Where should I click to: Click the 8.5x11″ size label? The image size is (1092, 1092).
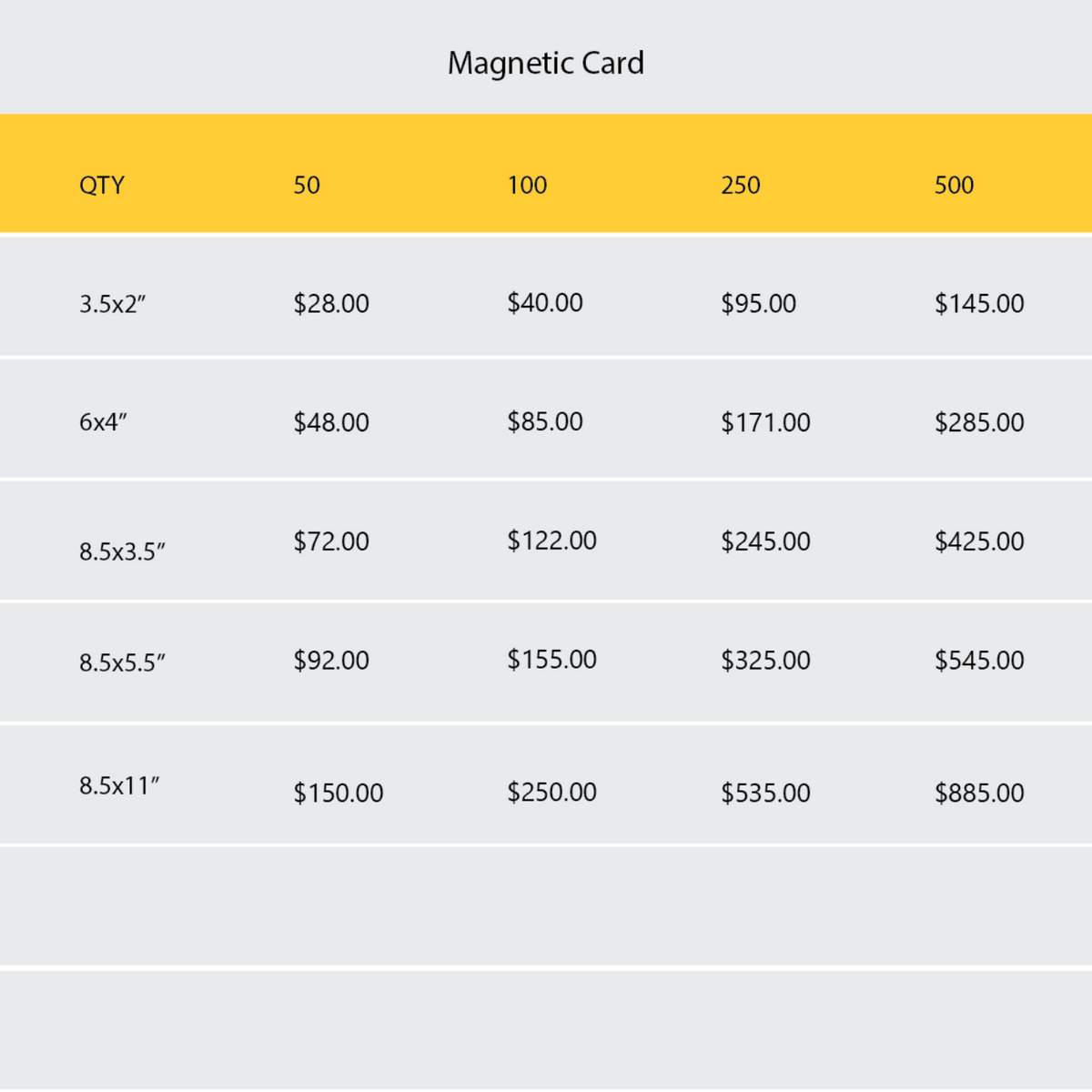tap(119, 785)
